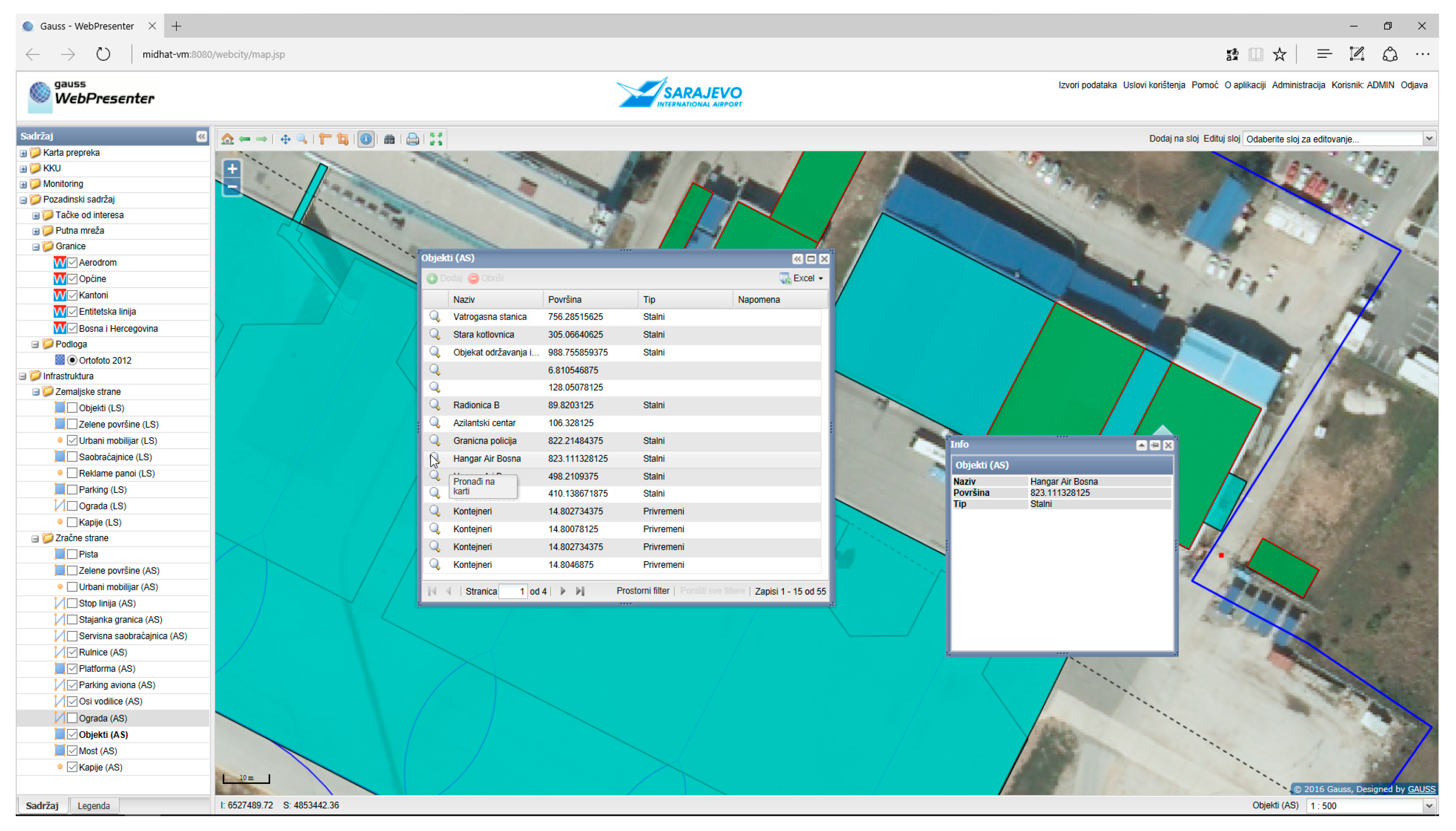Expand the Karta prepreka folder
This screenshot has height=831, width=1456.
coord(24,153)
